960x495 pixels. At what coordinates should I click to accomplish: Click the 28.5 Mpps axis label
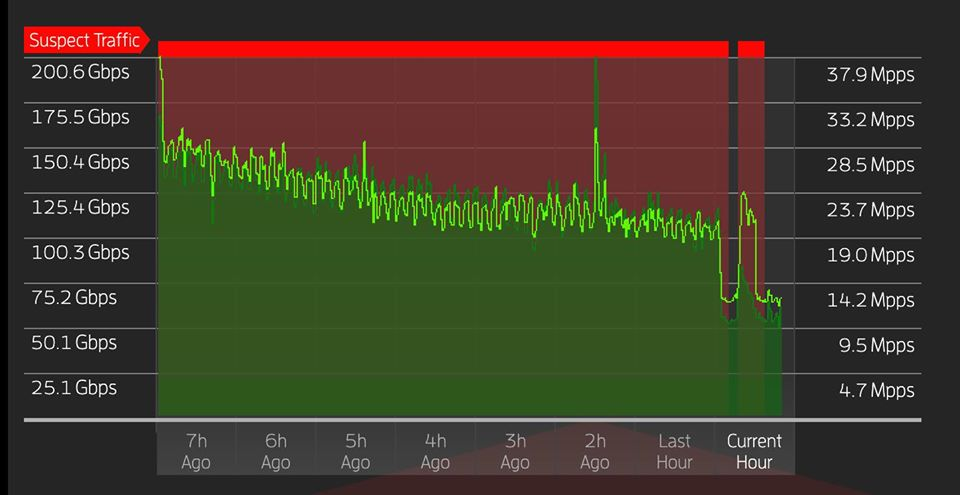[x=870, y=165]
